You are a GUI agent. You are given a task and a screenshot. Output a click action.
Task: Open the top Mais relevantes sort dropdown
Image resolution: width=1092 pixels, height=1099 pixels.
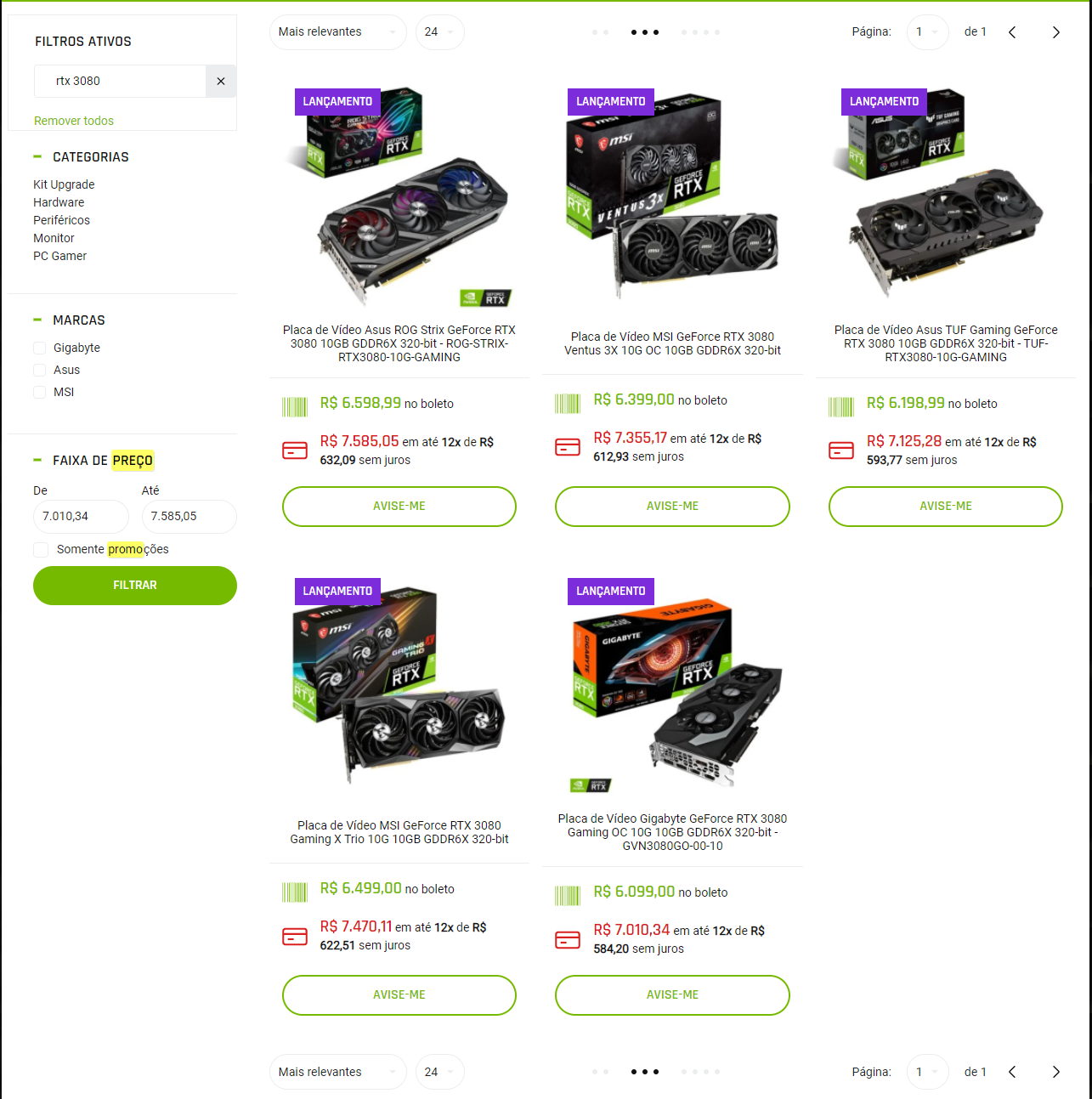click(338, 32)
